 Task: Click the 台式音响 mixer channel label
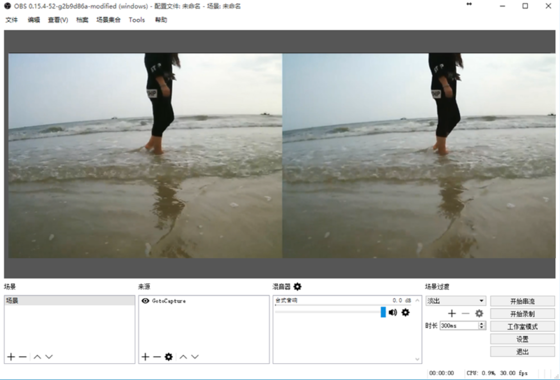[286, 300]
